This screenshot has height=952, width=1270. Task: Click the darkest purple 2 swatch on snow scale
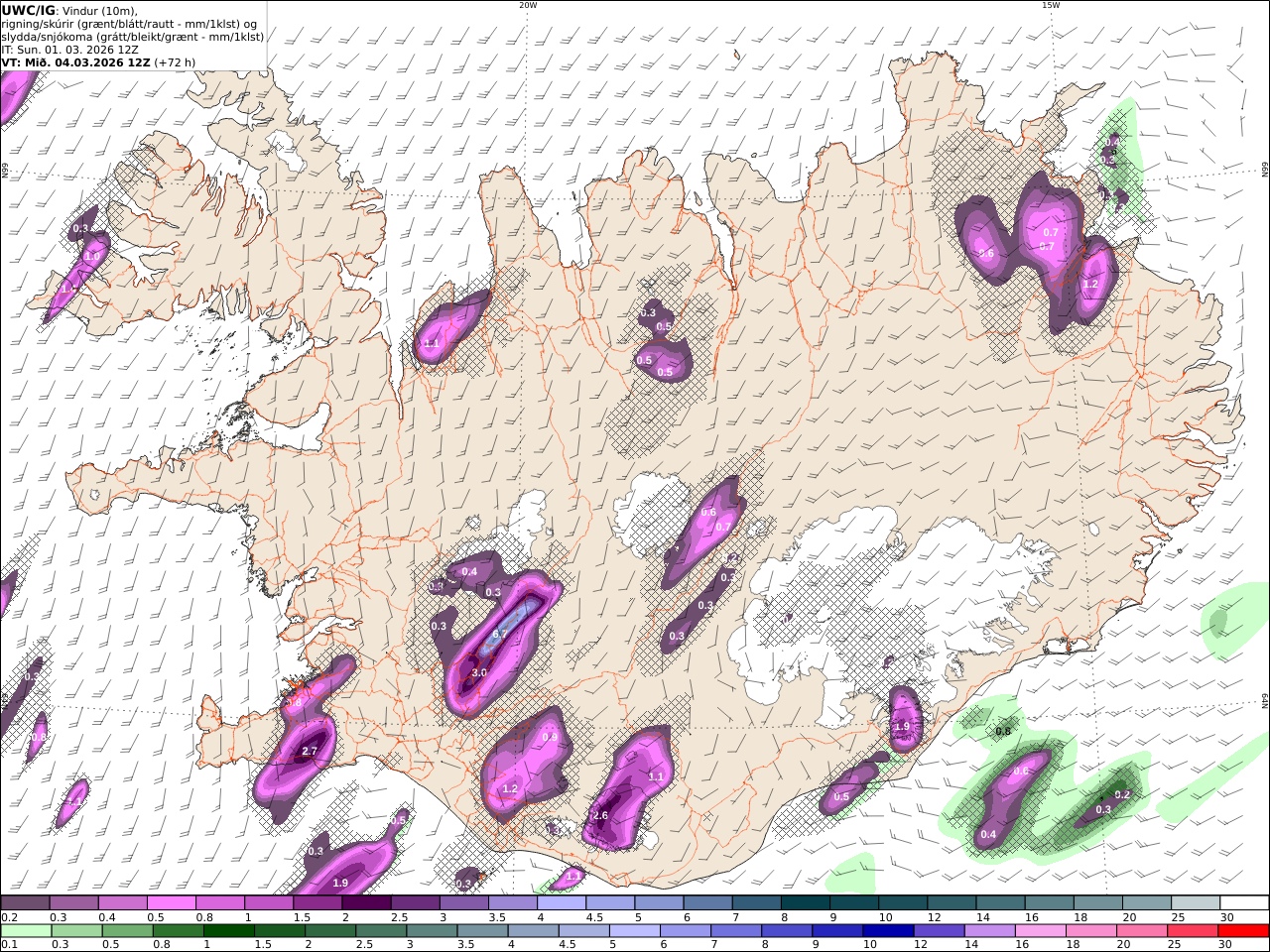coord(366,903)
